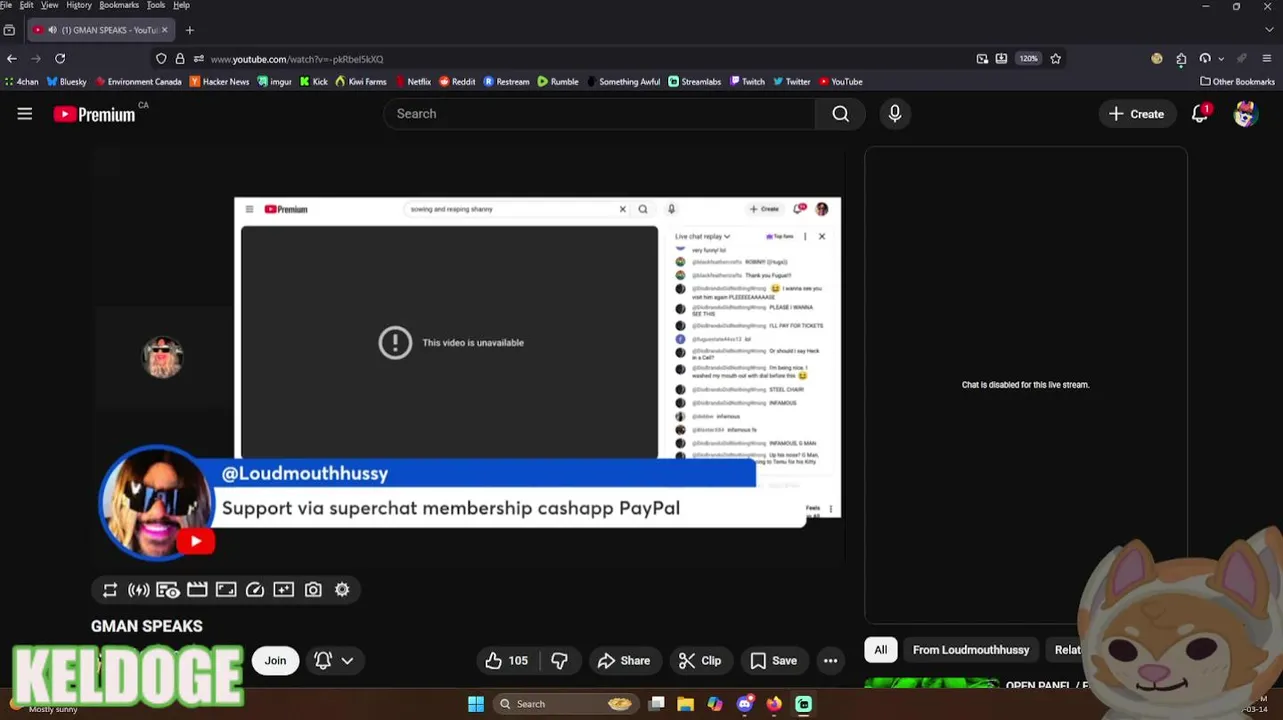Open the Firefox View menu

point(49,5)
